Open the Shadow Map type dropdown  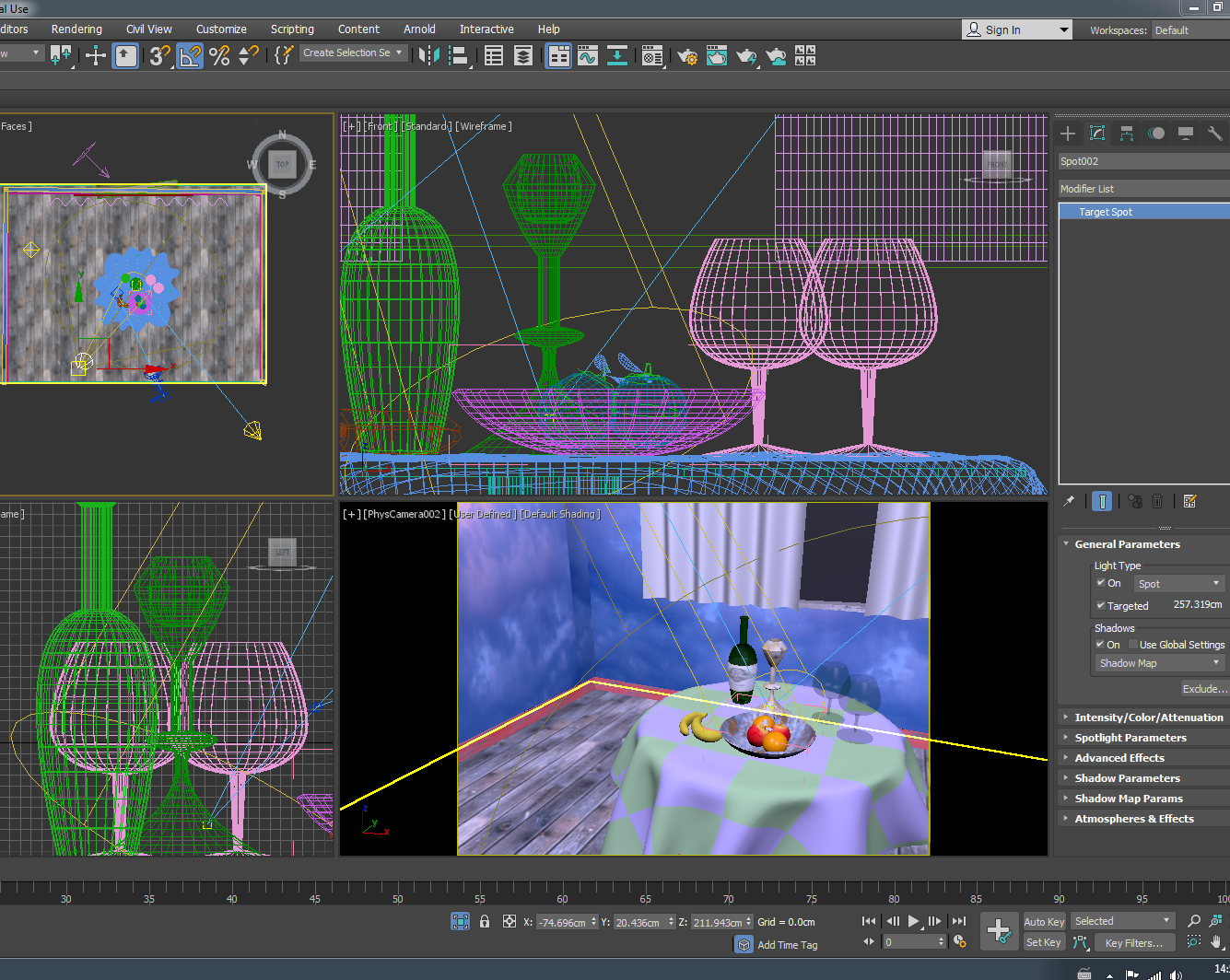1158,663
